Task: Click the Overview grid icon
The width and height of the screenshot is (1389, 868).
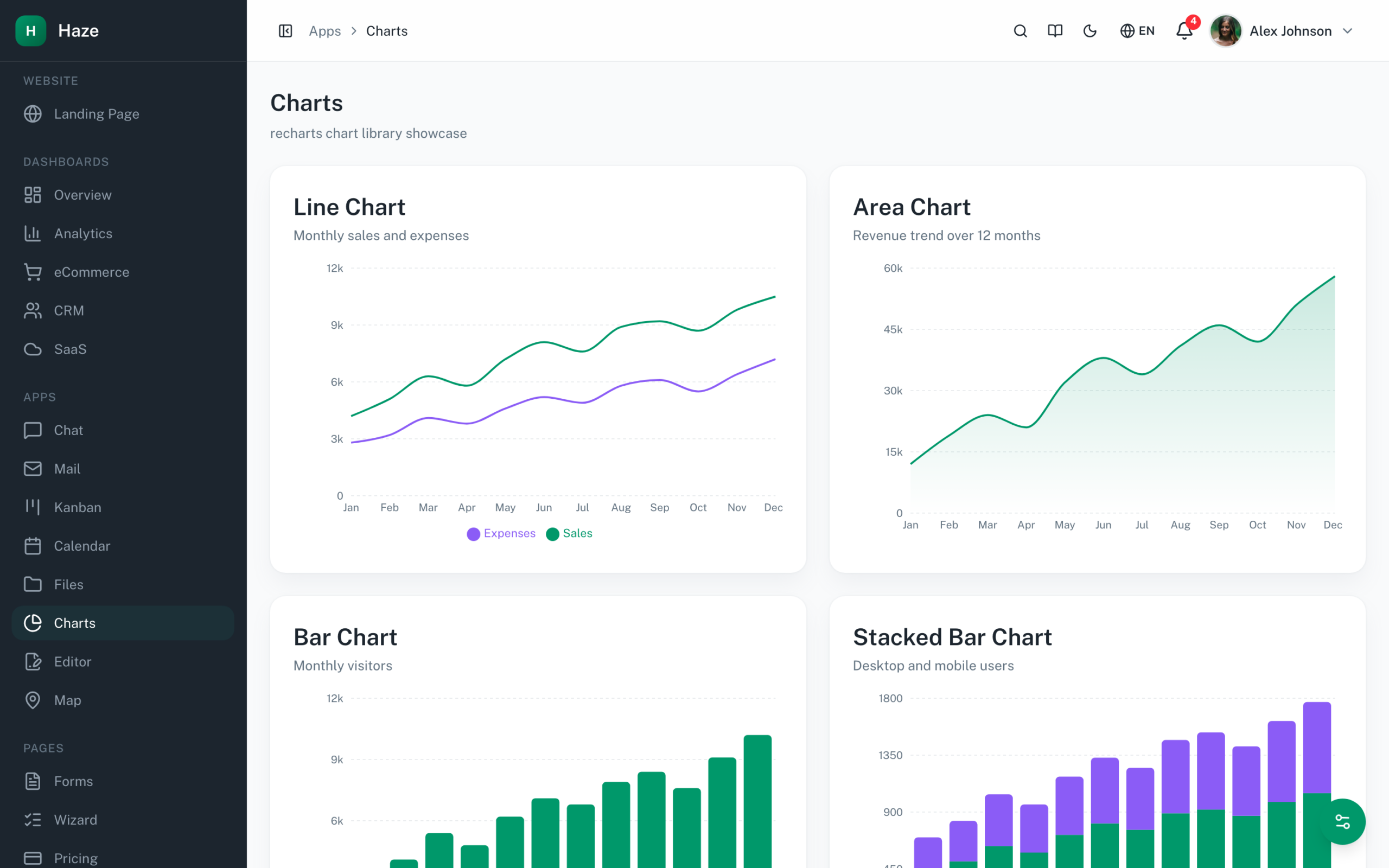Action: pos(33,195)
